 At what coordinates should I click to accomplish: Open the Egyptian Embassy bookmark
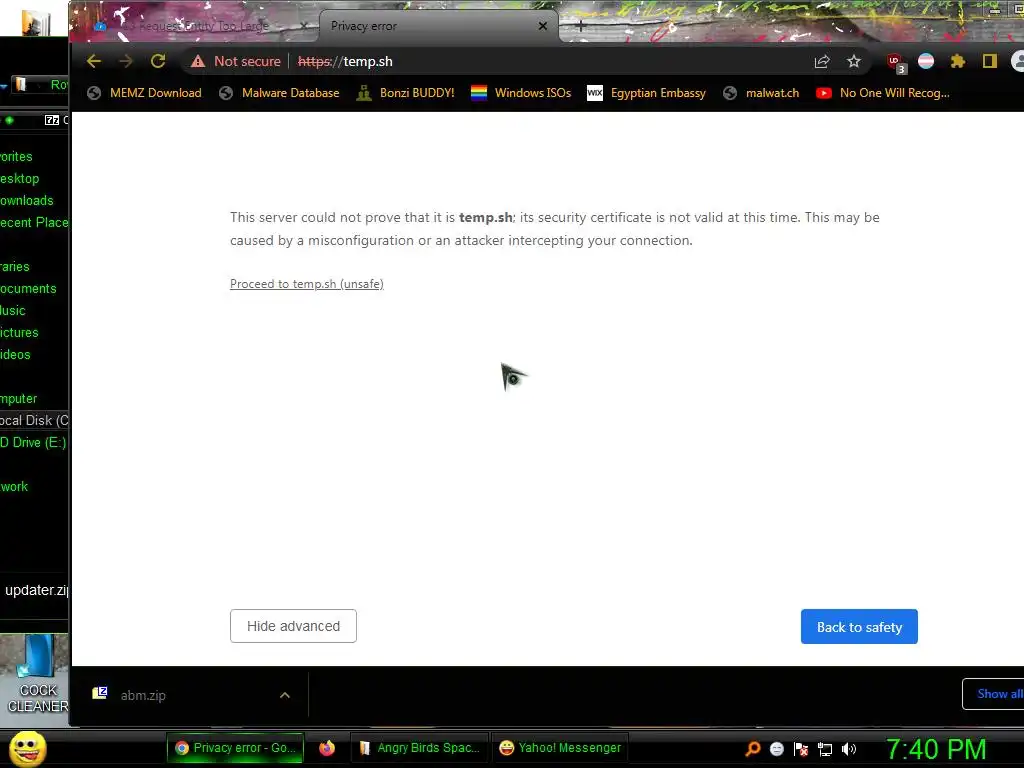647,93
